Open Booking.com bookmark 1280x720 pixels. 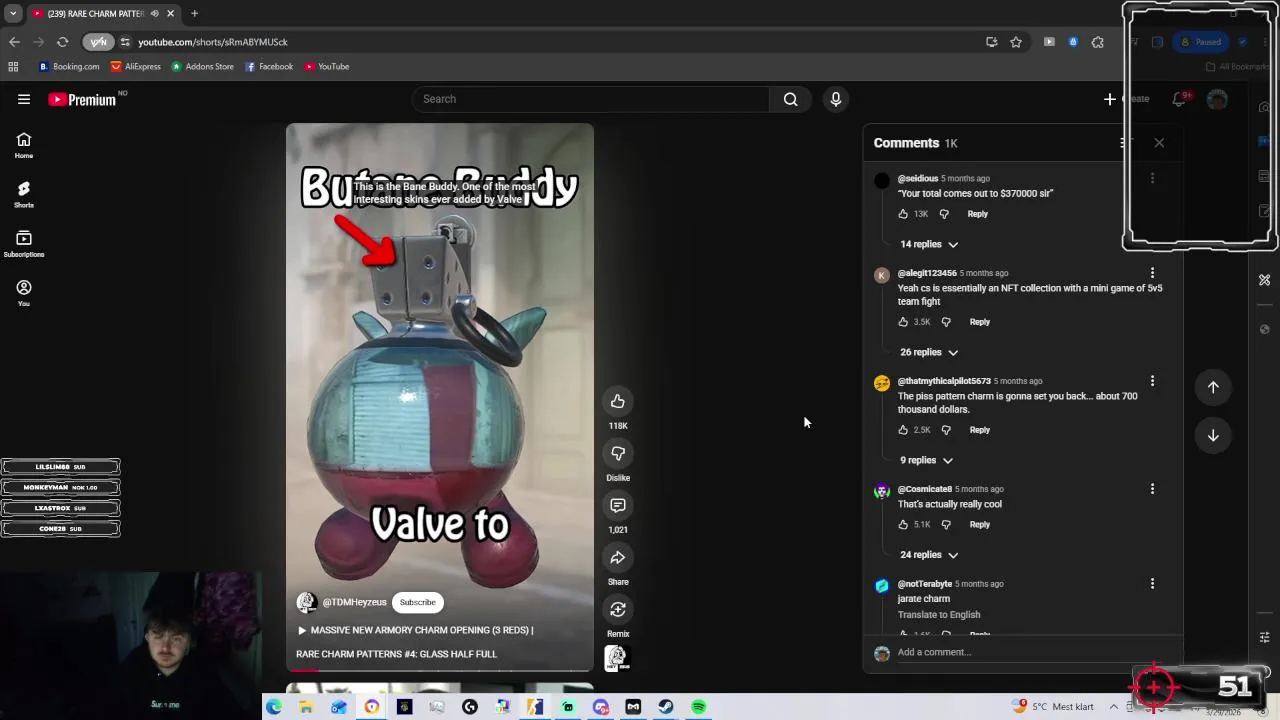click(x=69, y=67)
